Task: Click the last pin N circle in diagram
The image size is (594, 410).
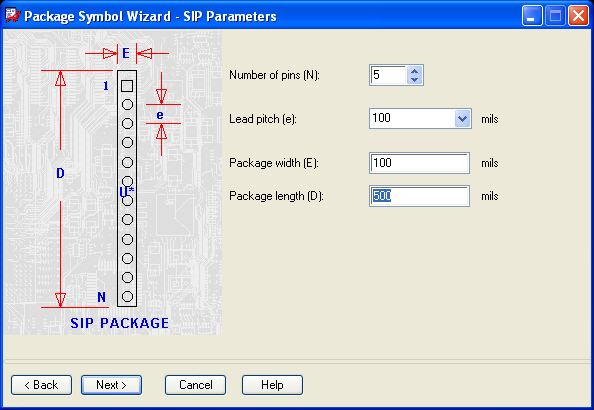Action: pos(127,296)
